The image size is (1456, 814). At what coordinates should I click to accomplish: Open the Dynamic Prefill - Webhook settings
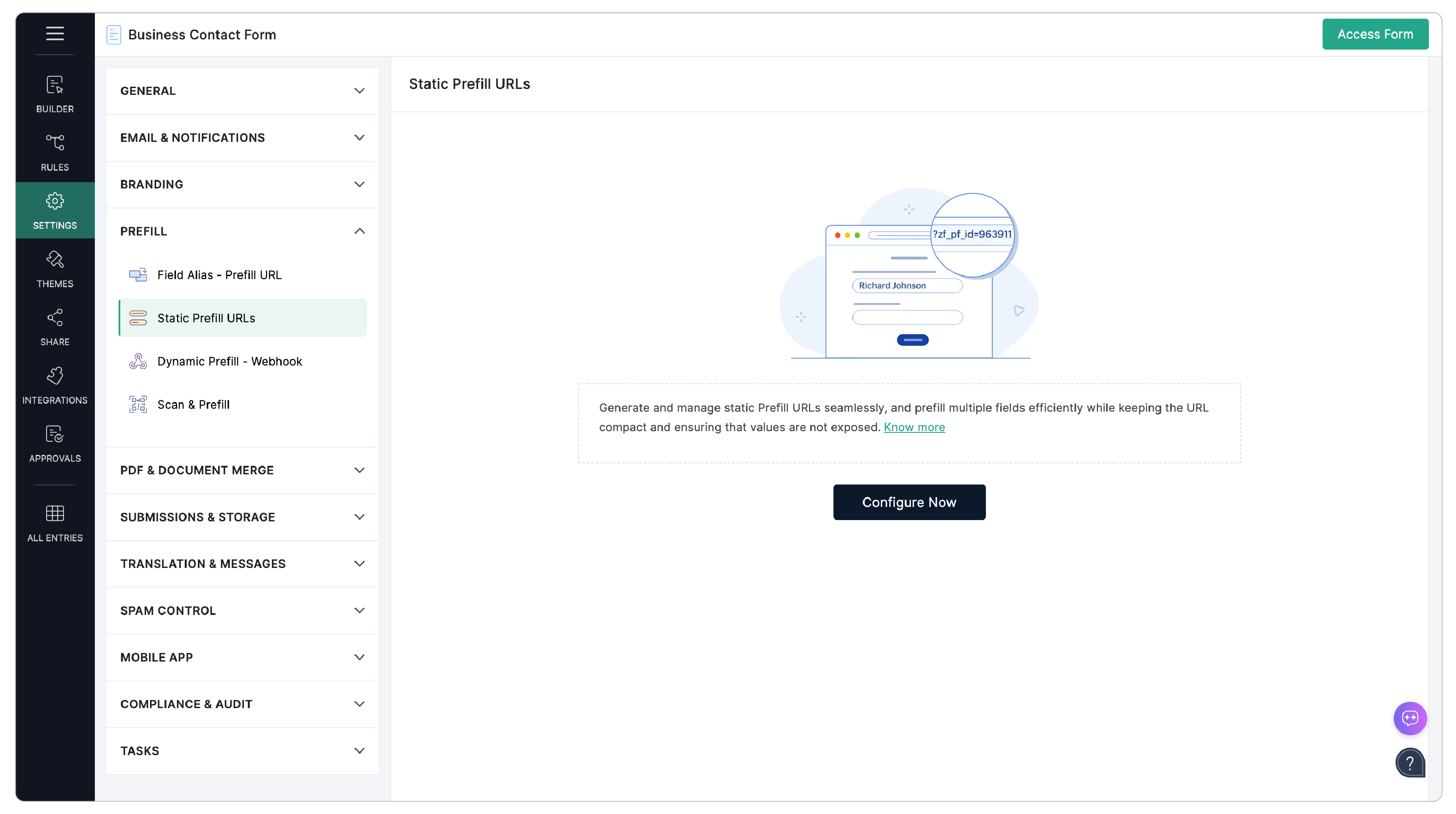click(x=230, y=361)
